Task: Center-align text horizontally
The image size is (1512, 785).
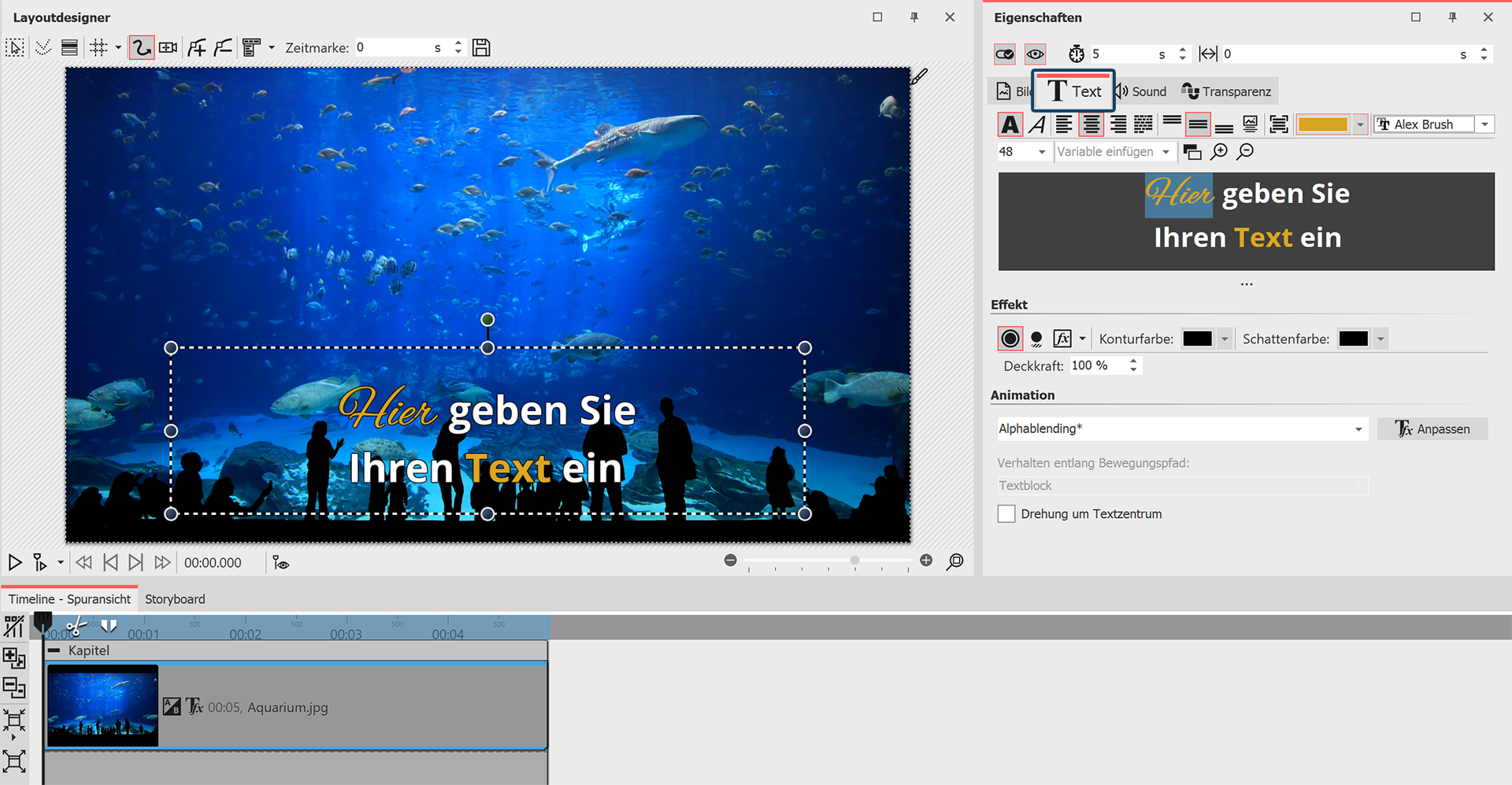Action: (x=1091, y=124)
